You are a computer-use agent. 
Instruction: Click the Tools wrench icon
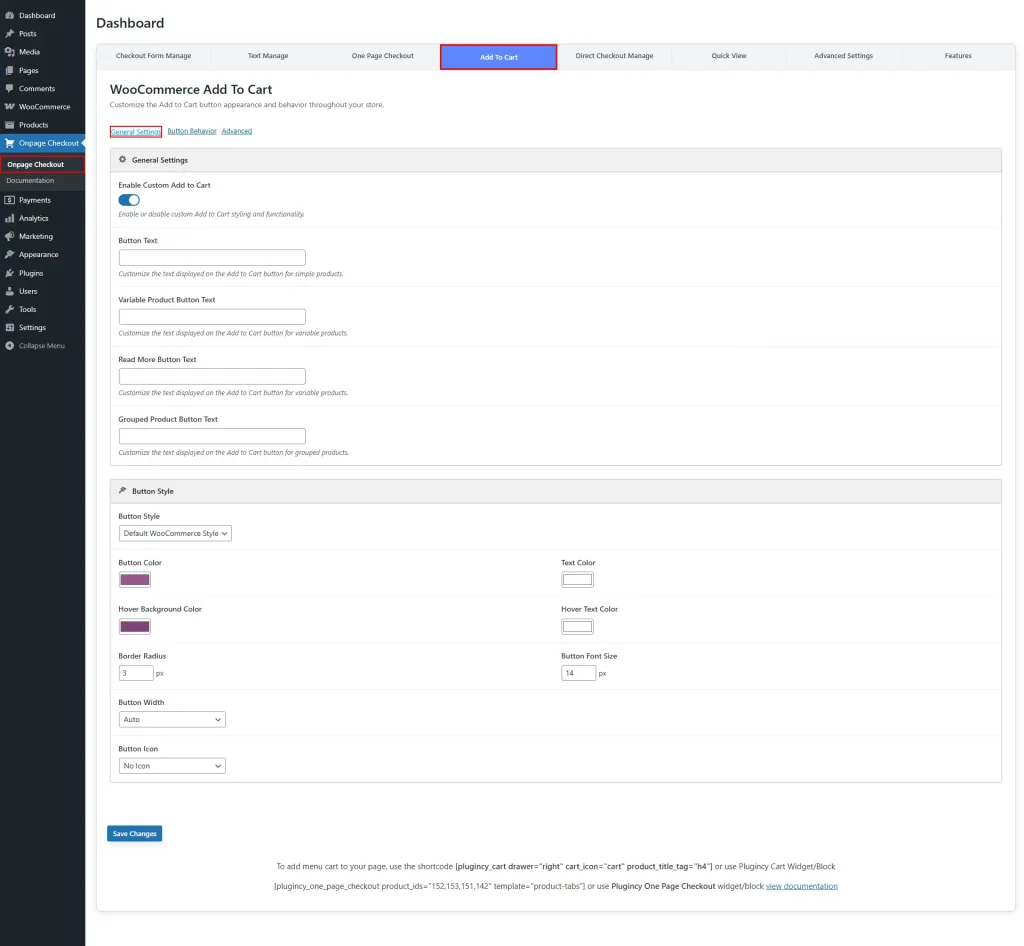10,309
